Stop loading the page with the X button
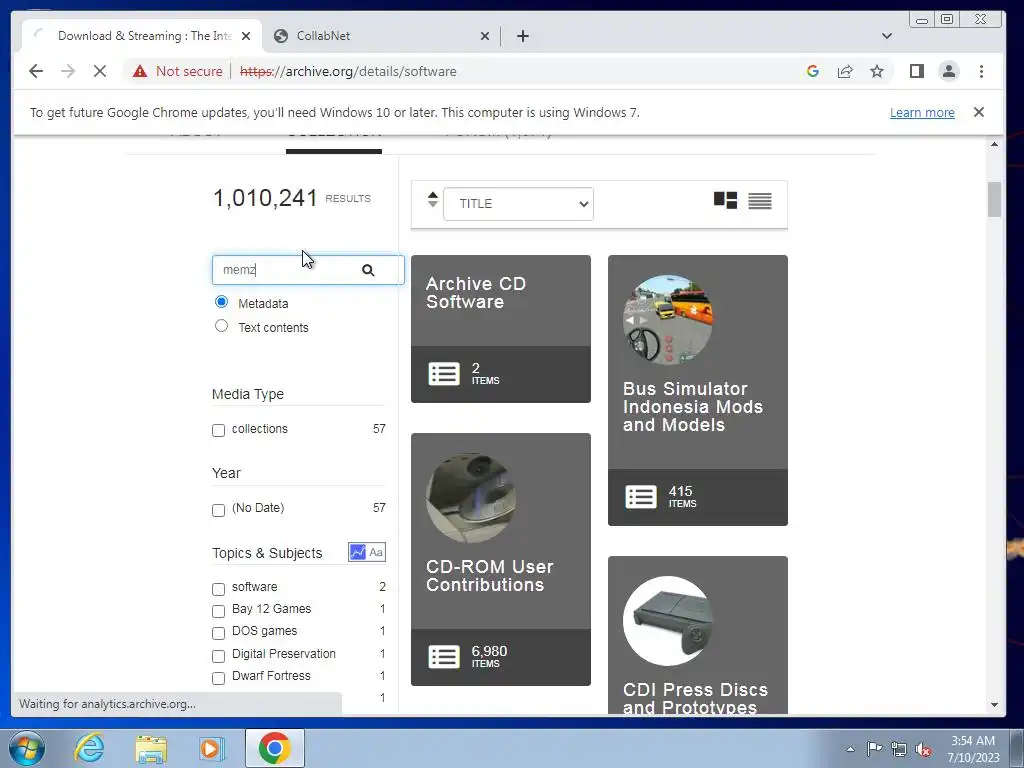This screenshot has width=1024, height=768. (x=99, y=71)
